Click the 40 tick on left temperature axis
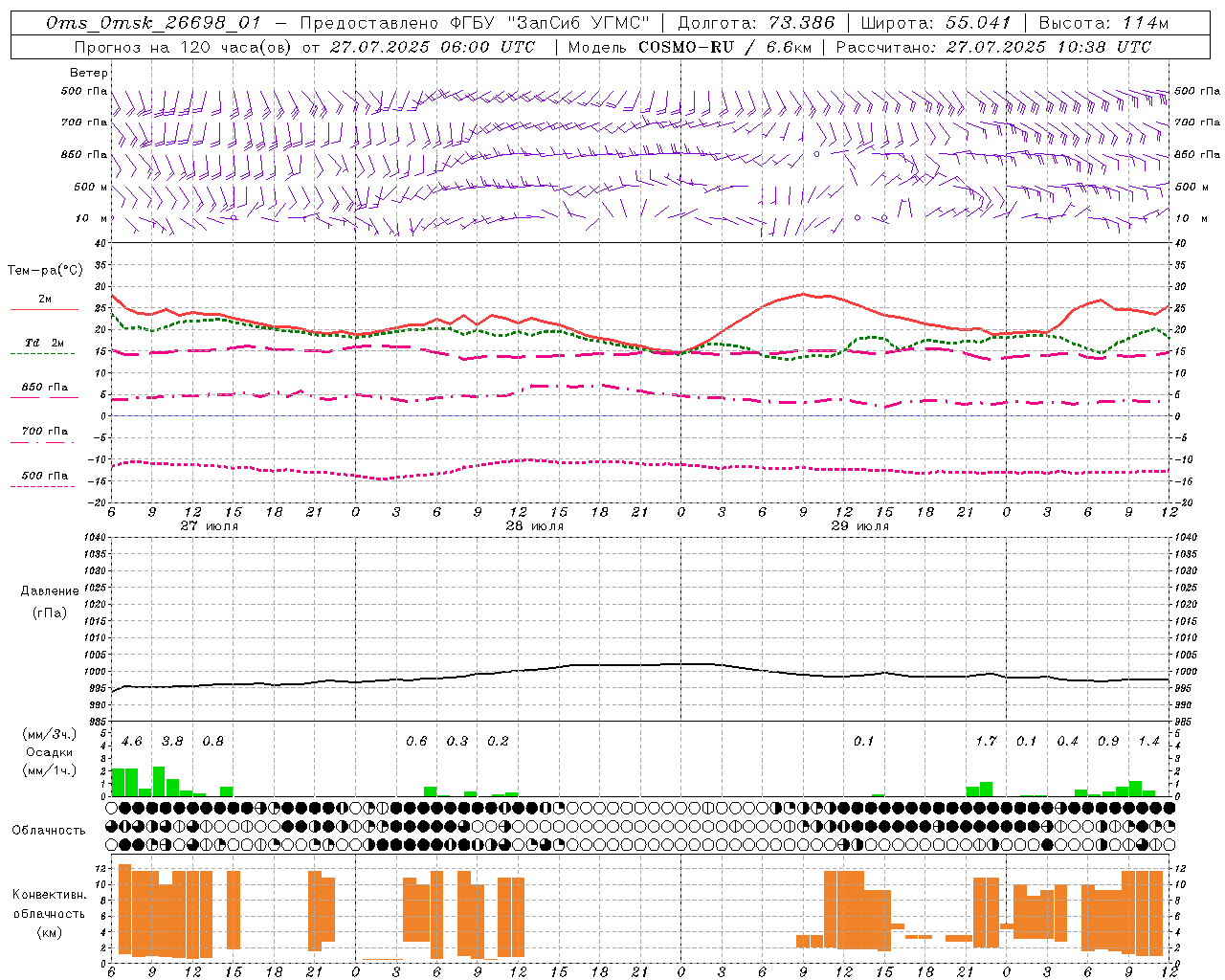Image resolution: width=1225 pixels, height=980 pixels. [x=100, y=243]
